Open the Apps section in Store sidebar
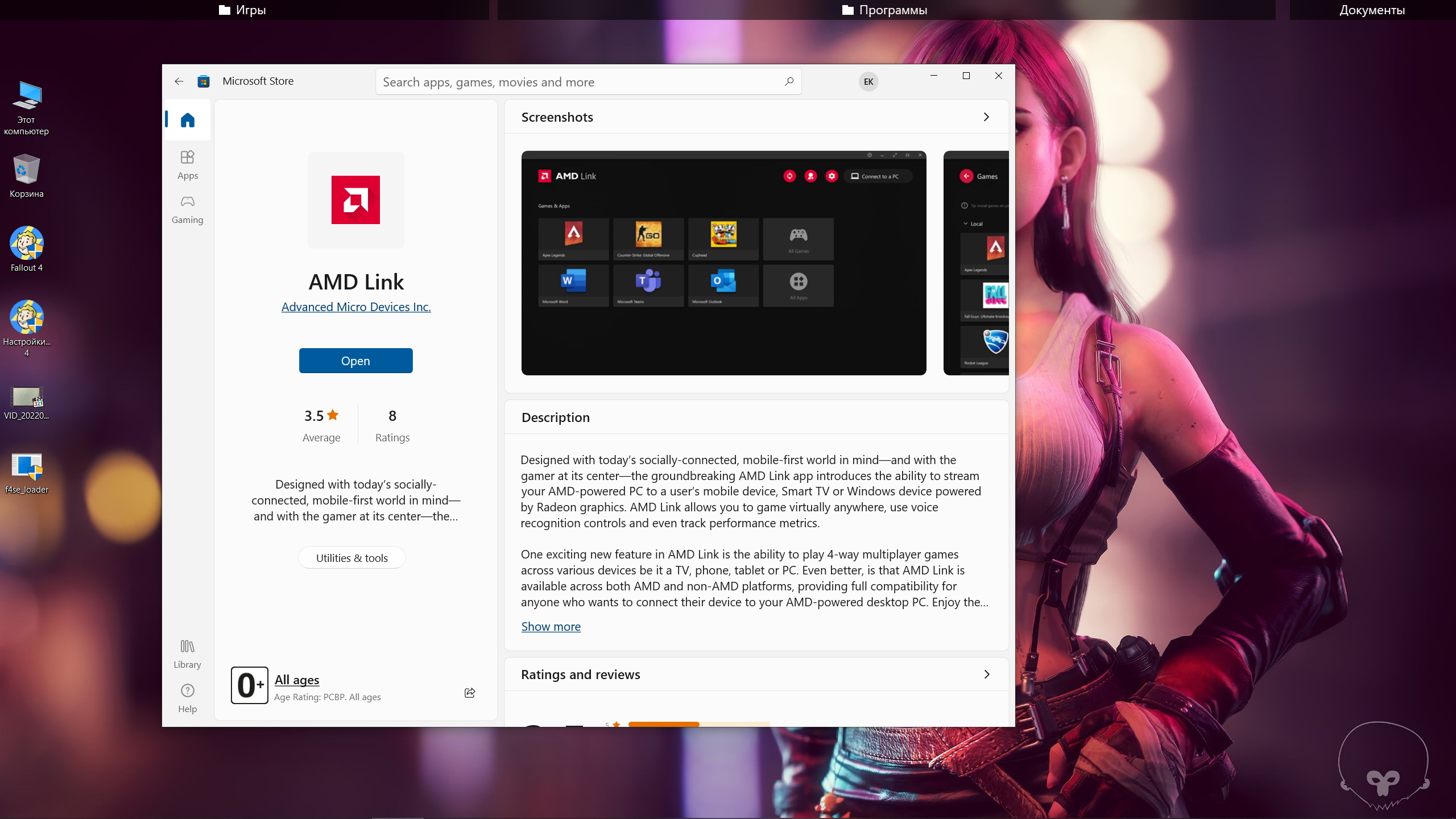This screenshot has width=1456, height=819. (x=188, y=165)
